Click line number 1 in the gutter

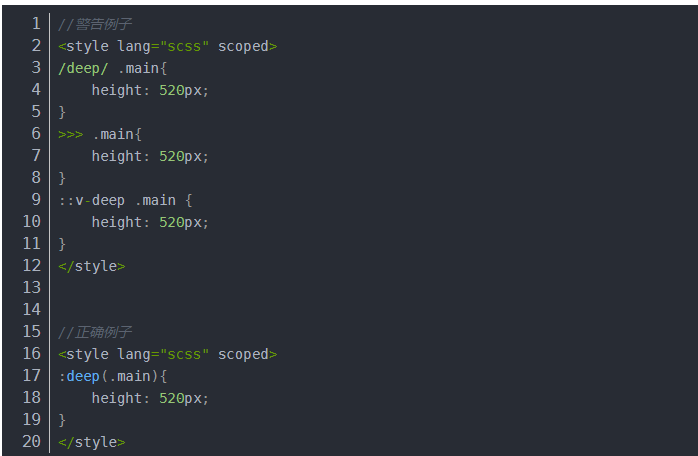click(36, 23)
